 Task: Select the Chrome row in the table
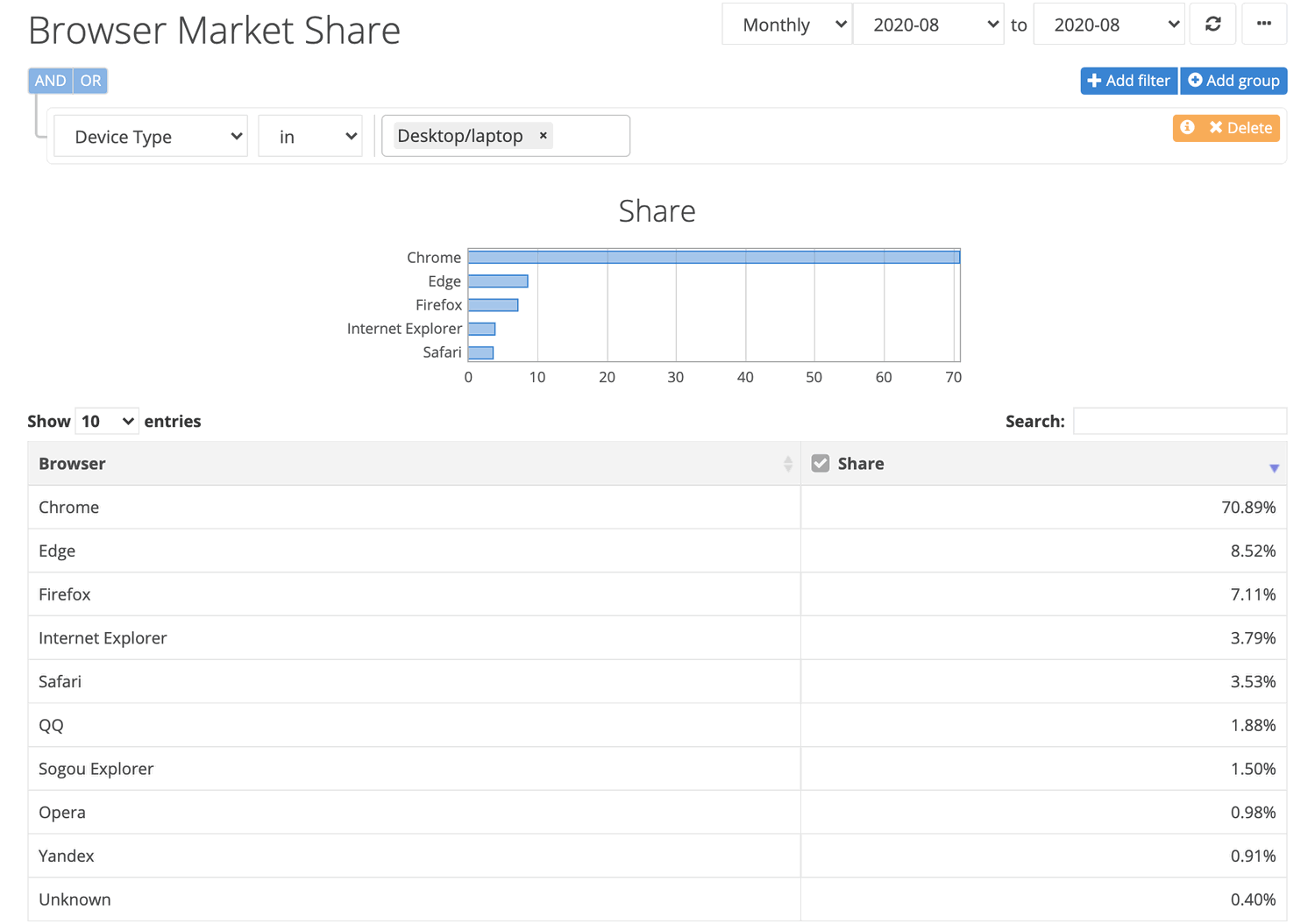click(x=351, y=507)
